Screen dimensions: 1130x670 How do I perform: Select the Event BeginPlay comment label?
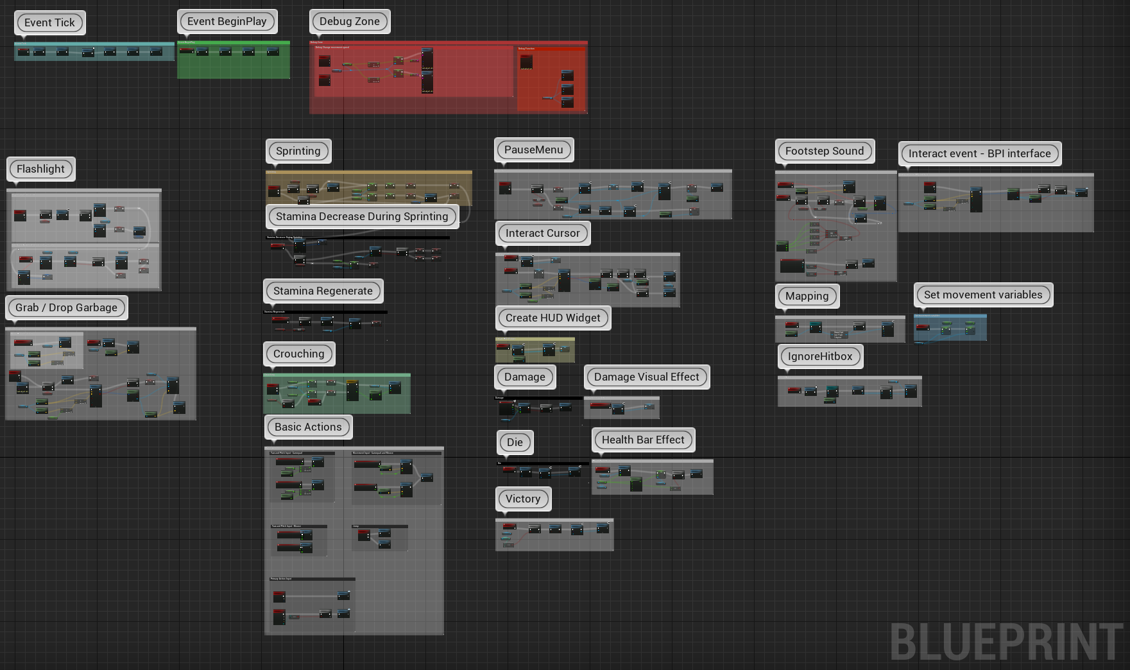click(228, 21)
